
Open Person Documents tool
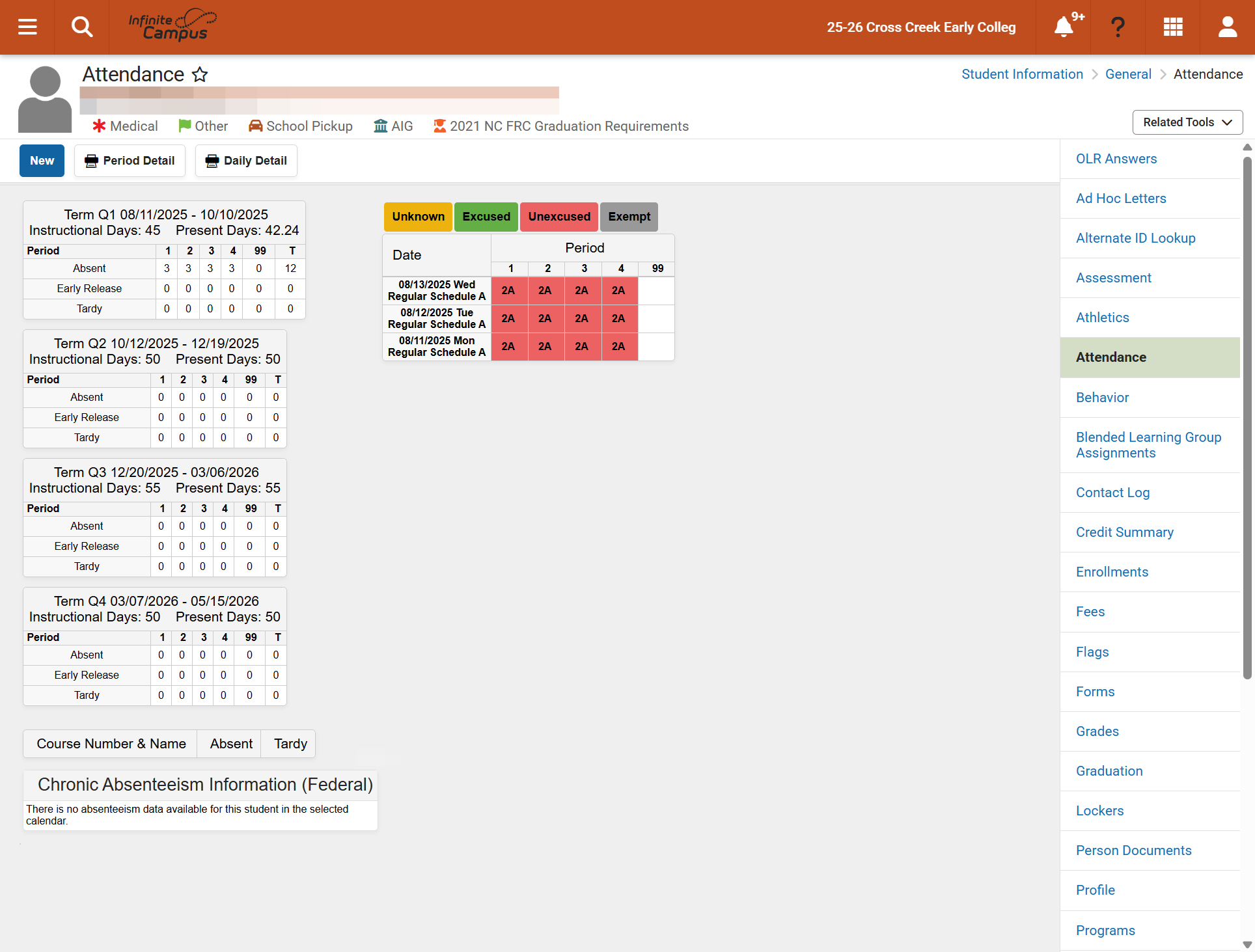[1133, 850]
